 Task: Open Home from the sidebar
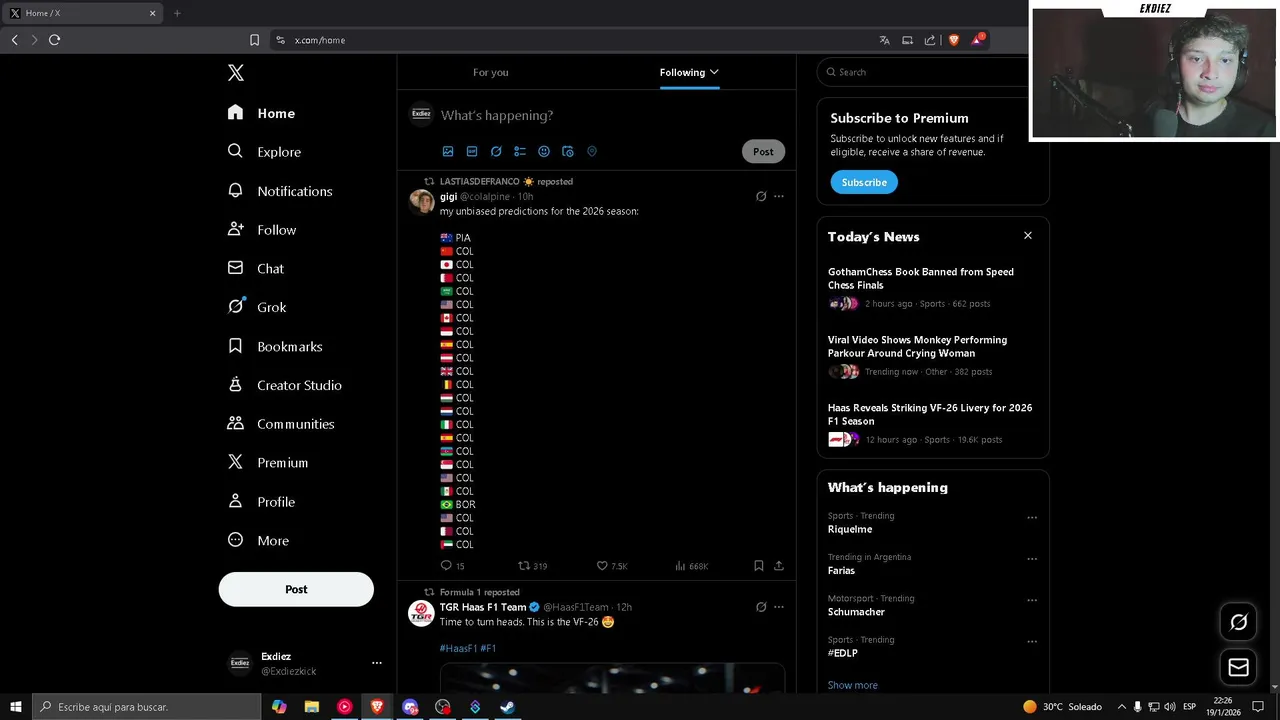click(x=261, y=113)
